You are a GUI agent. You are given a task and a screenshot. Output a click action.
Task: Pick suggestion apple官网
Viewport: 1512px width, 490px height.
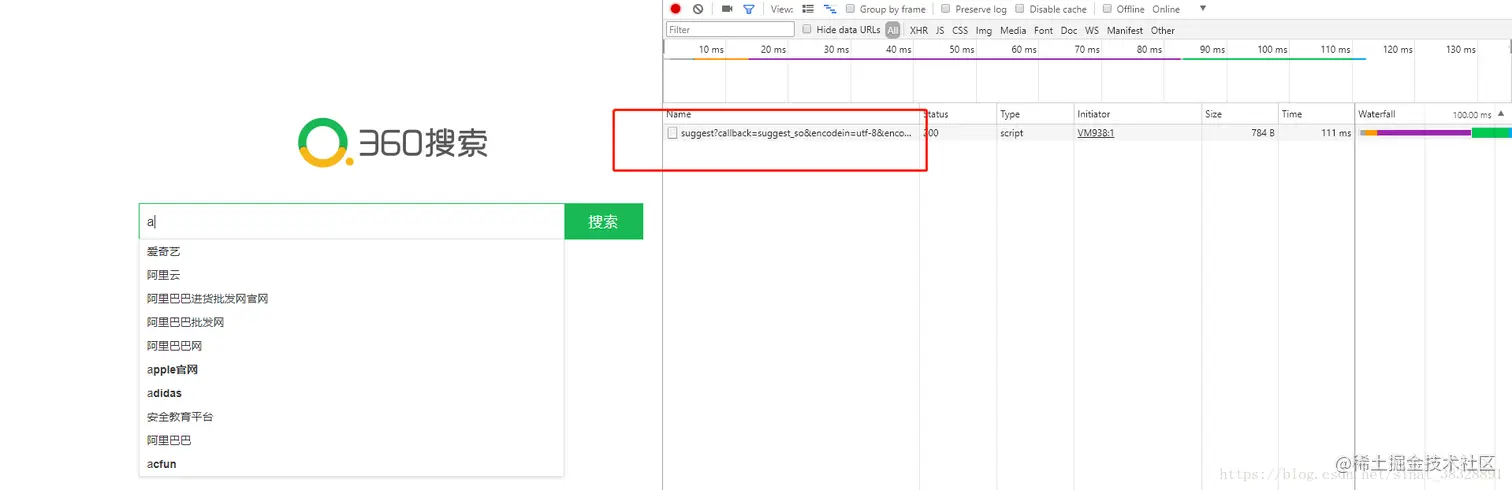351,370
